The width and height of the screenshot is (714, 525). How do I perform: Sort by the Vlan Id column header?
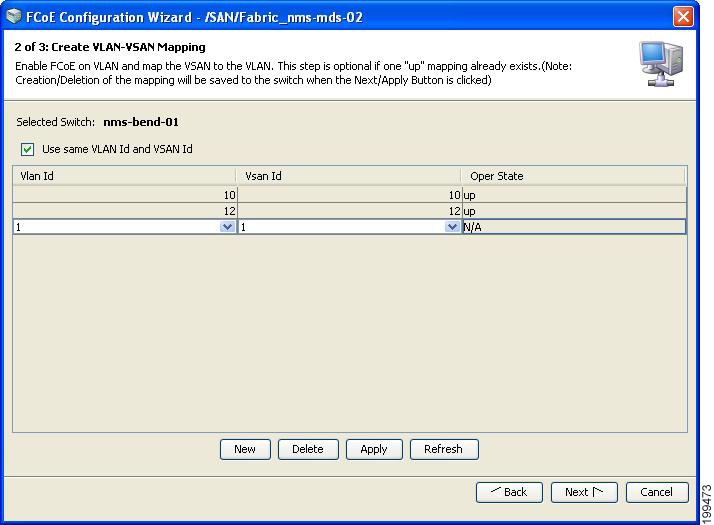click(x=124, y=176)
